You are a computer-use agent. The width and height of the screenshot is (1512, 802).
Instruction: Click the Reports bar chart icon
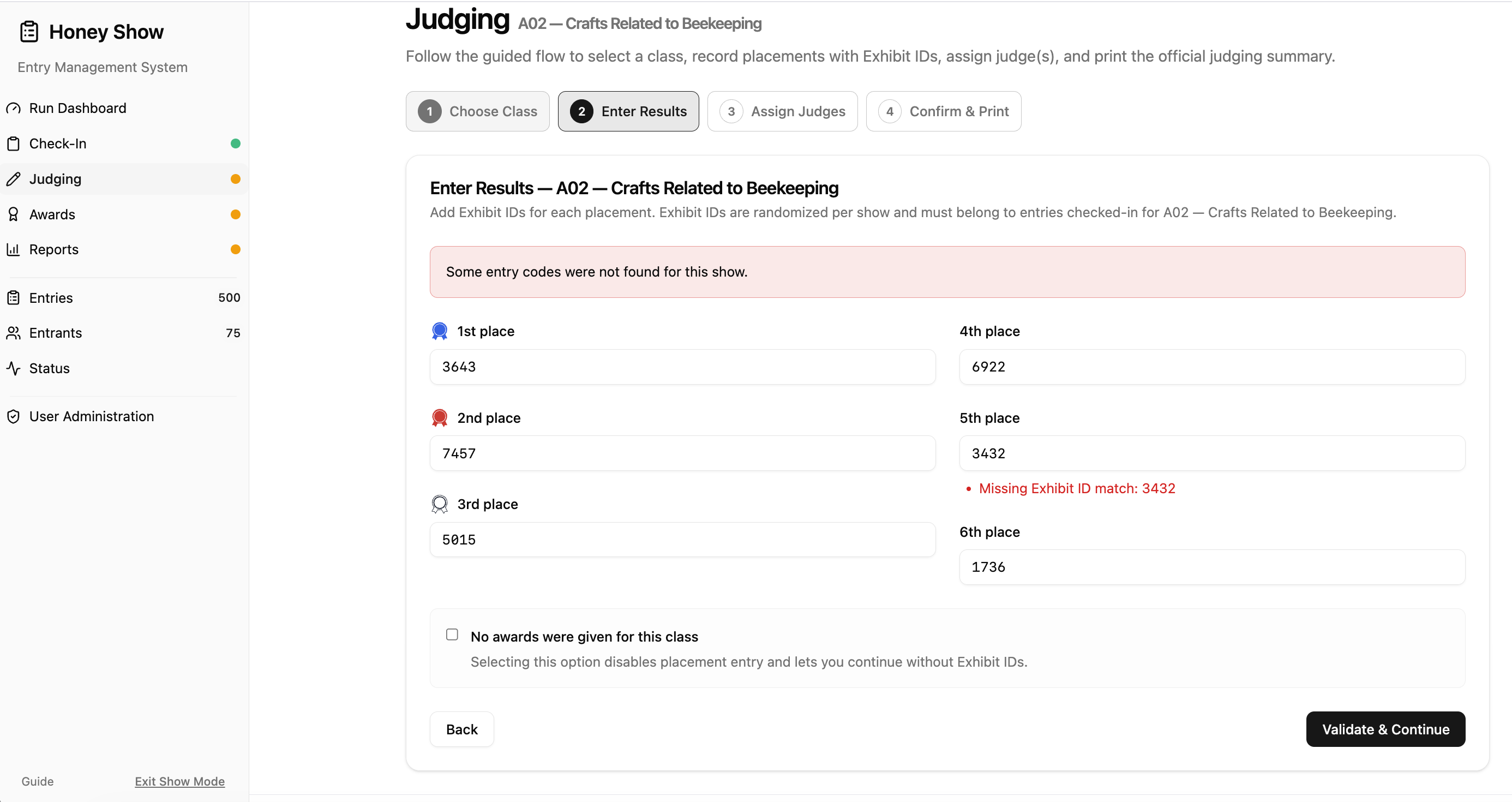click(x=14, y=249)
